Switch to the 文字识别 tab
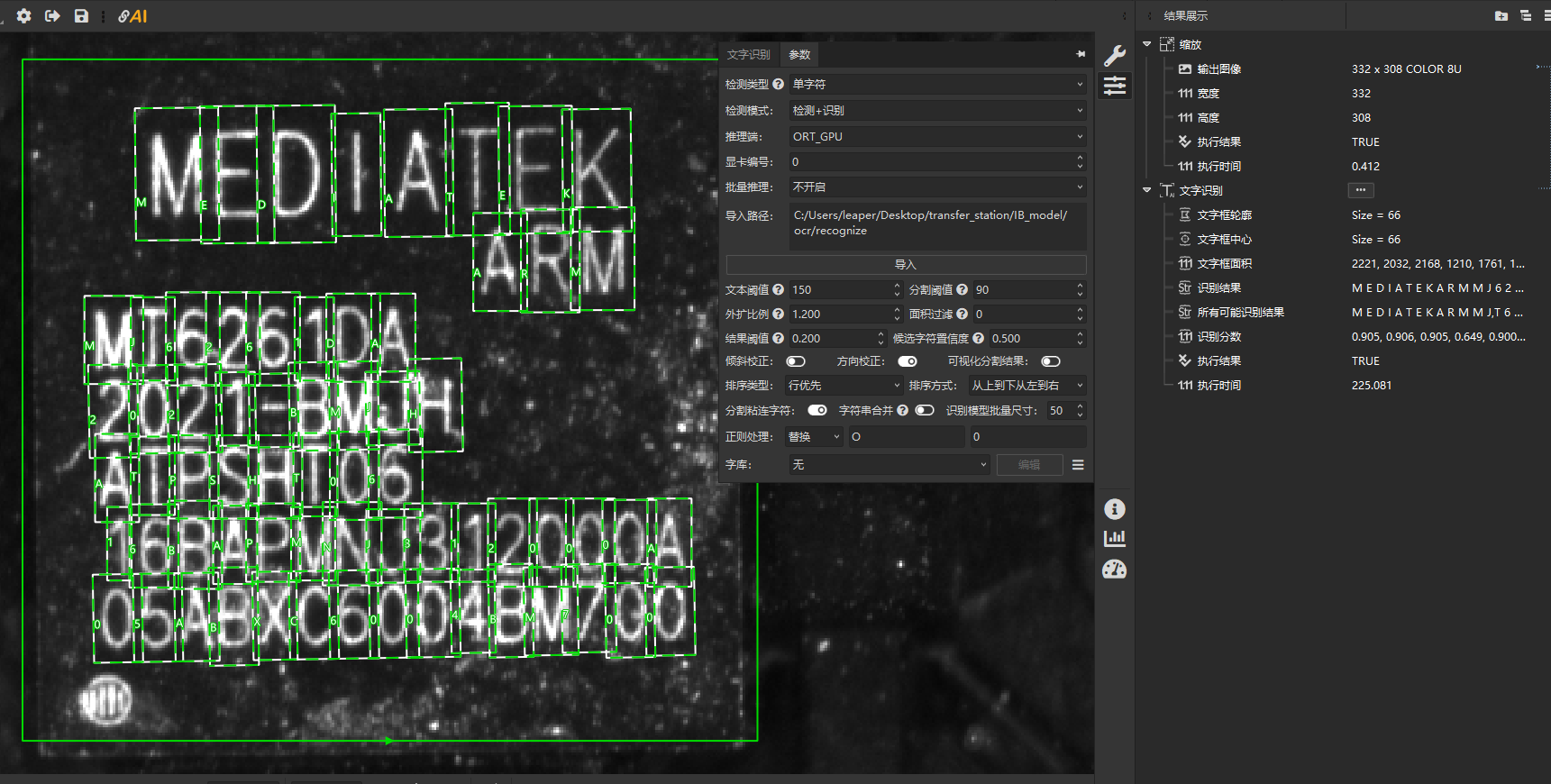 (749, 55)
